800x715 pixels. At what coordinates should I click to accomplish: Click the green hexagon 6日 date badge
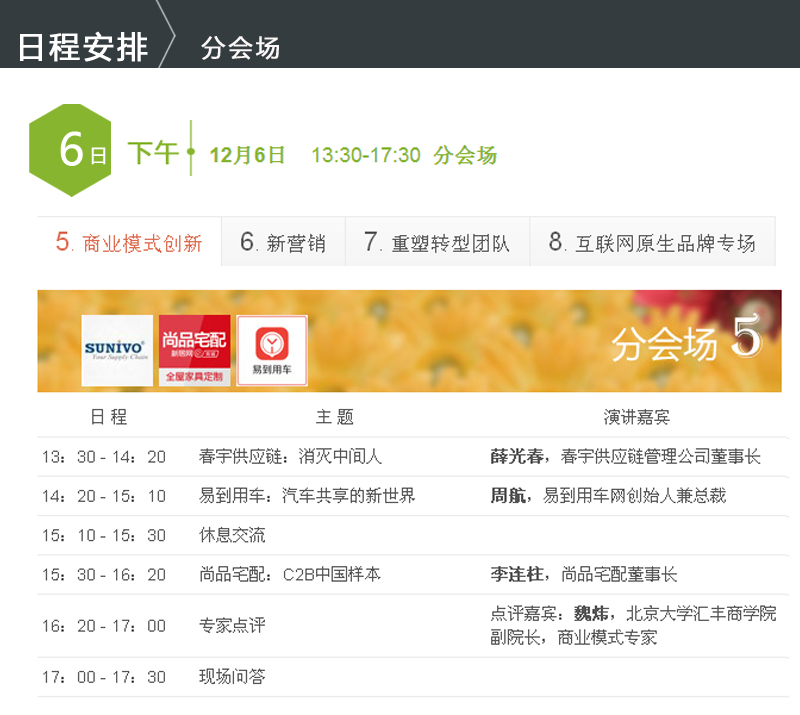click(x=70, y=150)
